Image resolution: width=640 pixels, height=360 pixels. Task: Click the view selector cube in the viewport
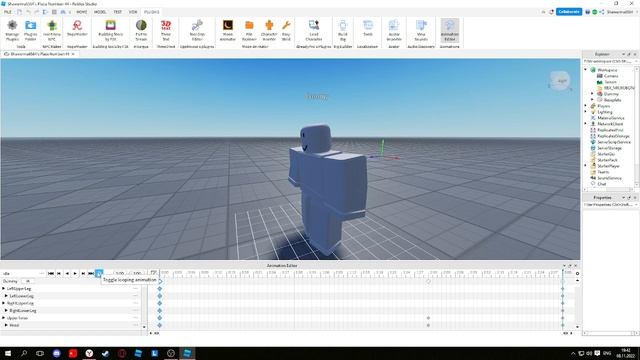pos(560,80)
